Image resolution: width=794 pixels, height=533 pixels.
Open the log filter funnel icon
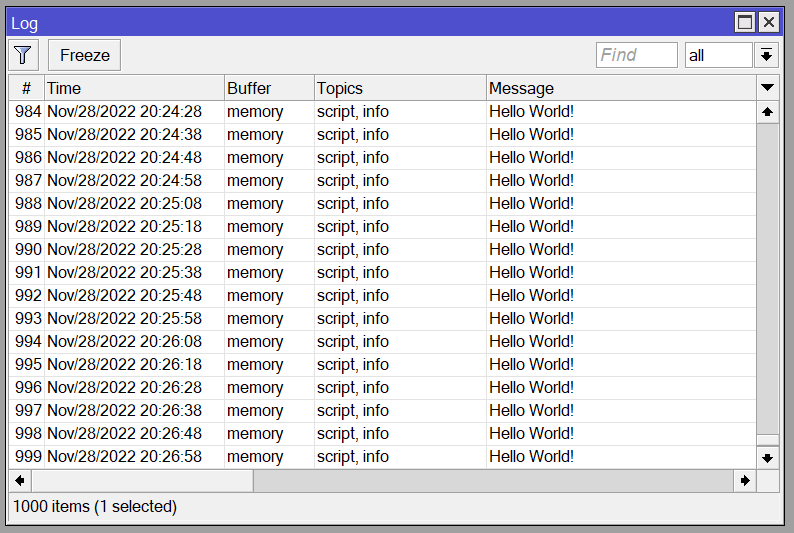[x=23, y=55]
